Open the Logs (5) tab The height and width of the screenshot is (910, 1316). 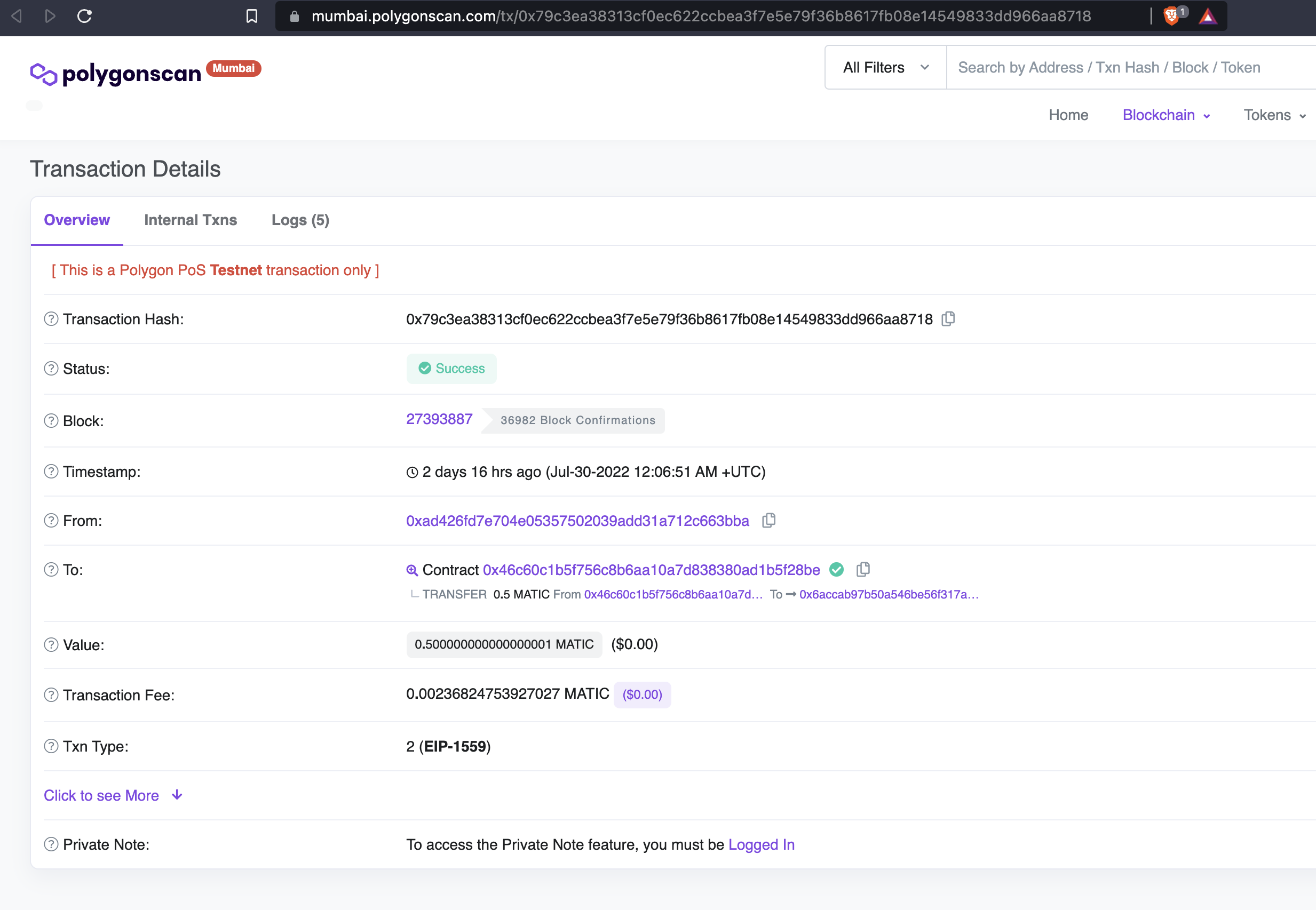pyautogui.click(x=300, y=220)
